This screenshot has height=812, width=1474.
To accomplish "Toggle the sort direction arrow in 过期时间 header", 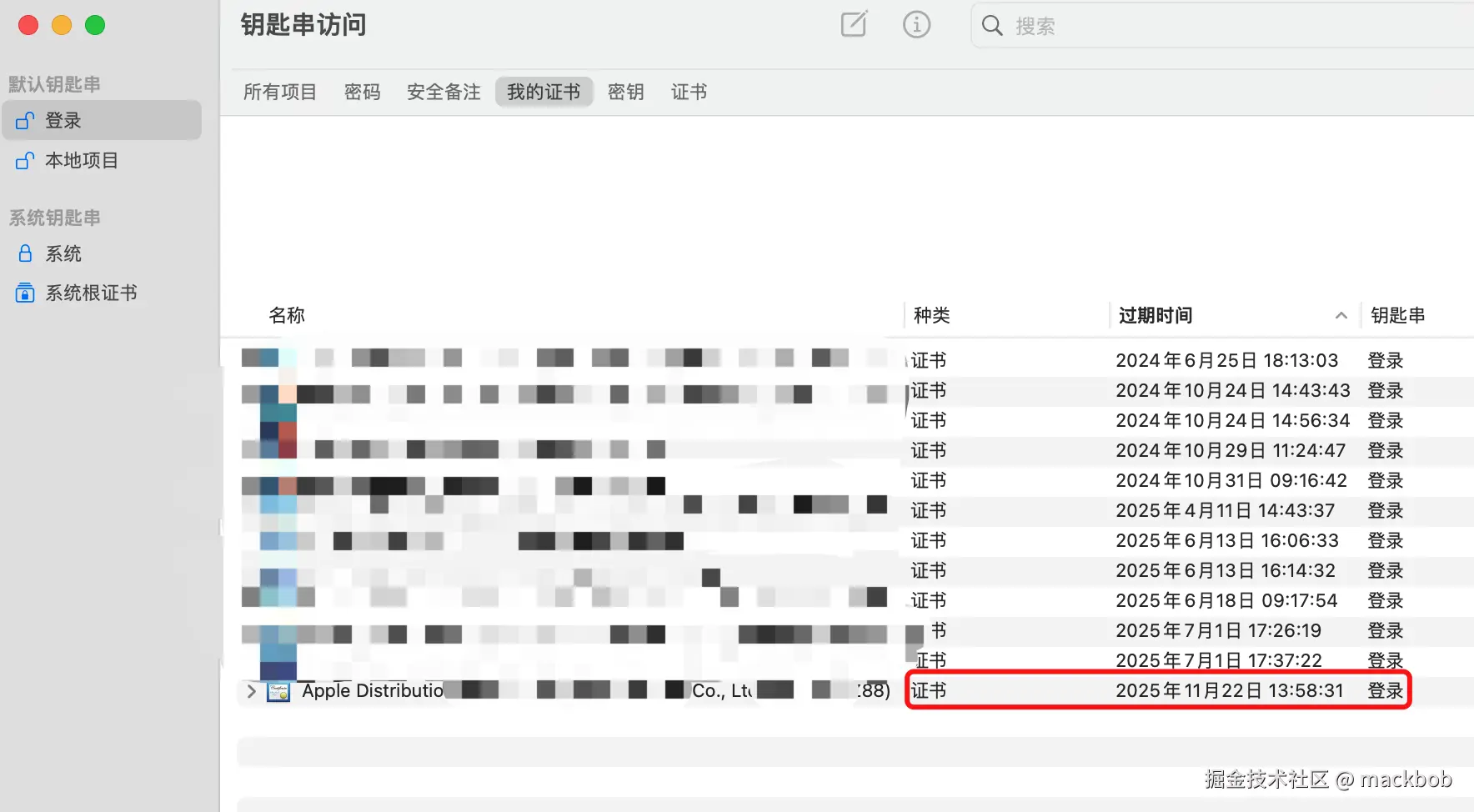I will 1341,315.
